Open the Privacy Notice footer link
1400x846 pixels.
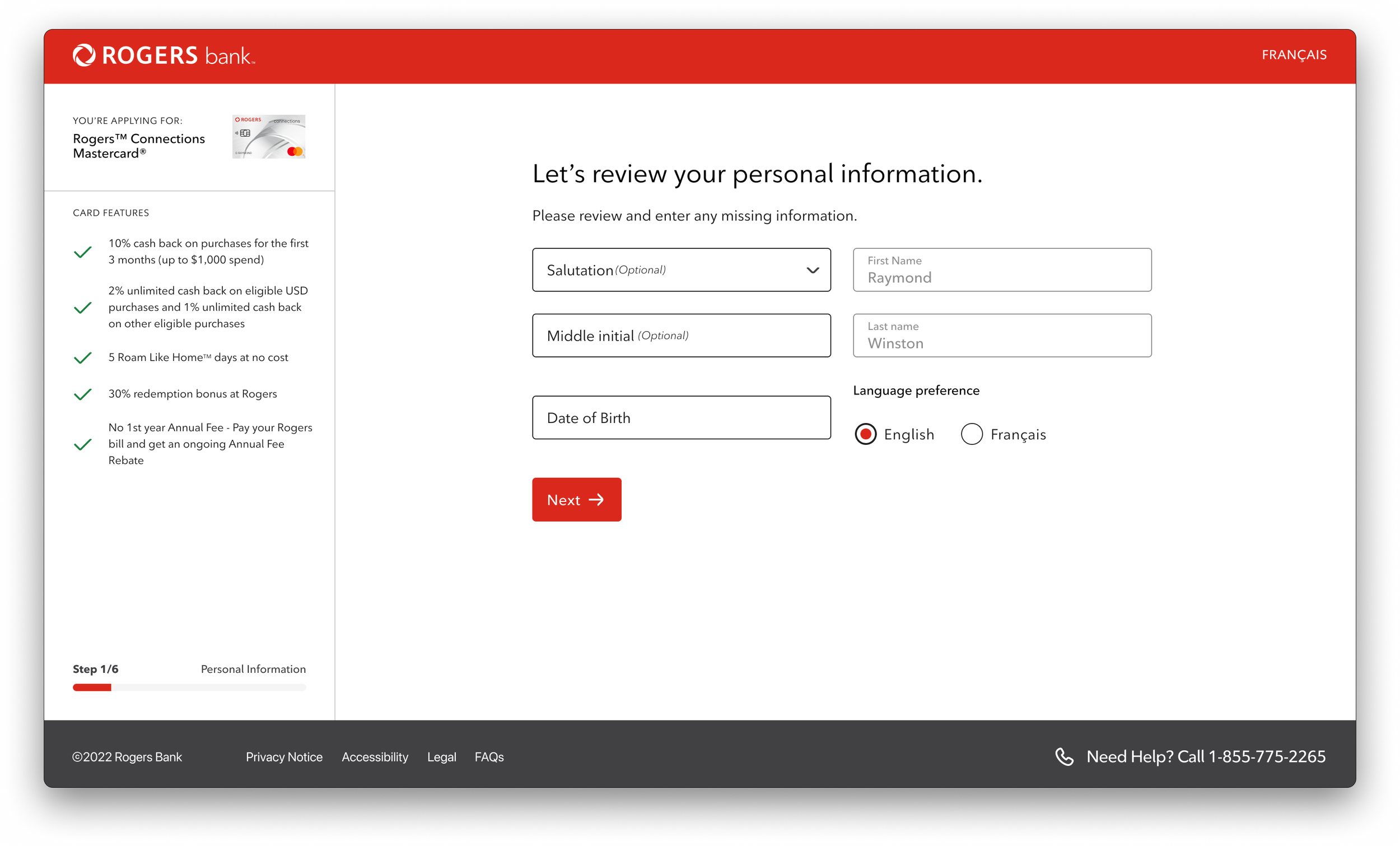[x=284, y=757]
